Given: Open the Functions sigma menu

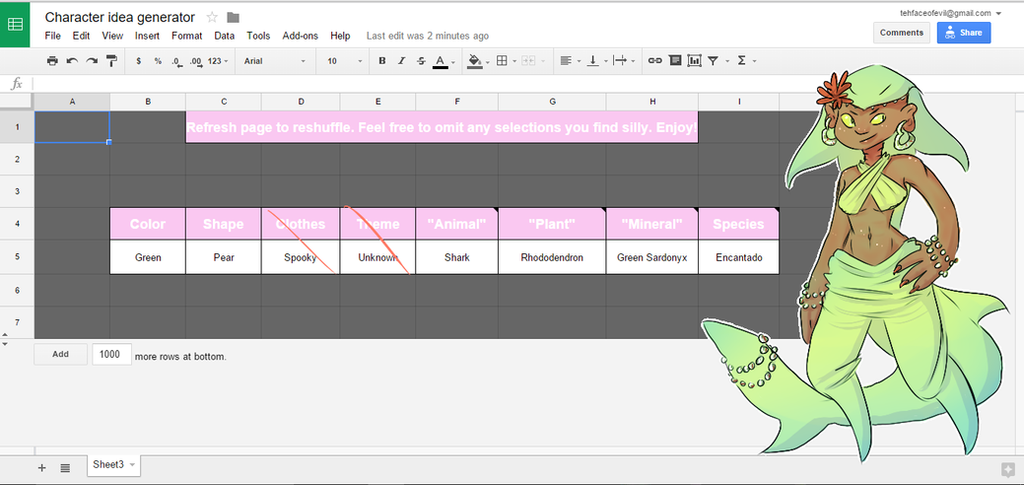Looking at the screenshot, I should pos(741,61).
